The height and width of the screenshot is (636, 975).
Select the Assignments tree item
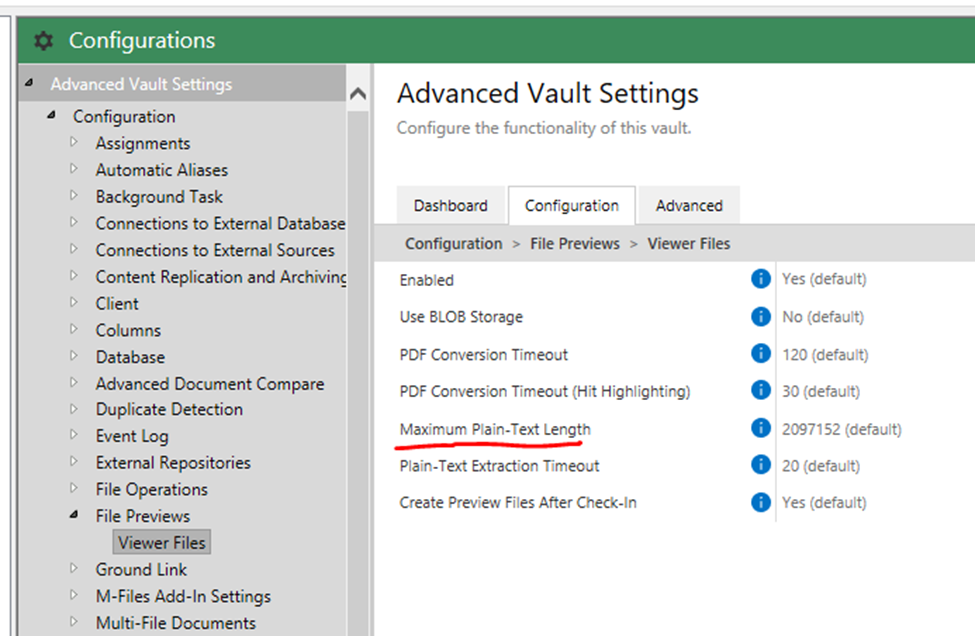pyautogui.click(x=143, y=143)
